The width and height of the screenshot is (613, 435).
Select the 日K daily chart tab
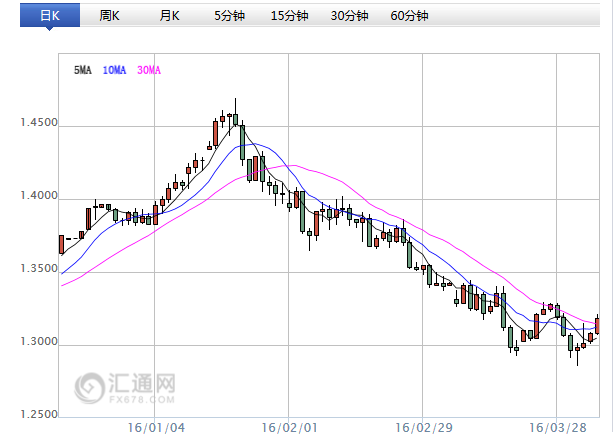pyautogui.click(x=48, y=16)
